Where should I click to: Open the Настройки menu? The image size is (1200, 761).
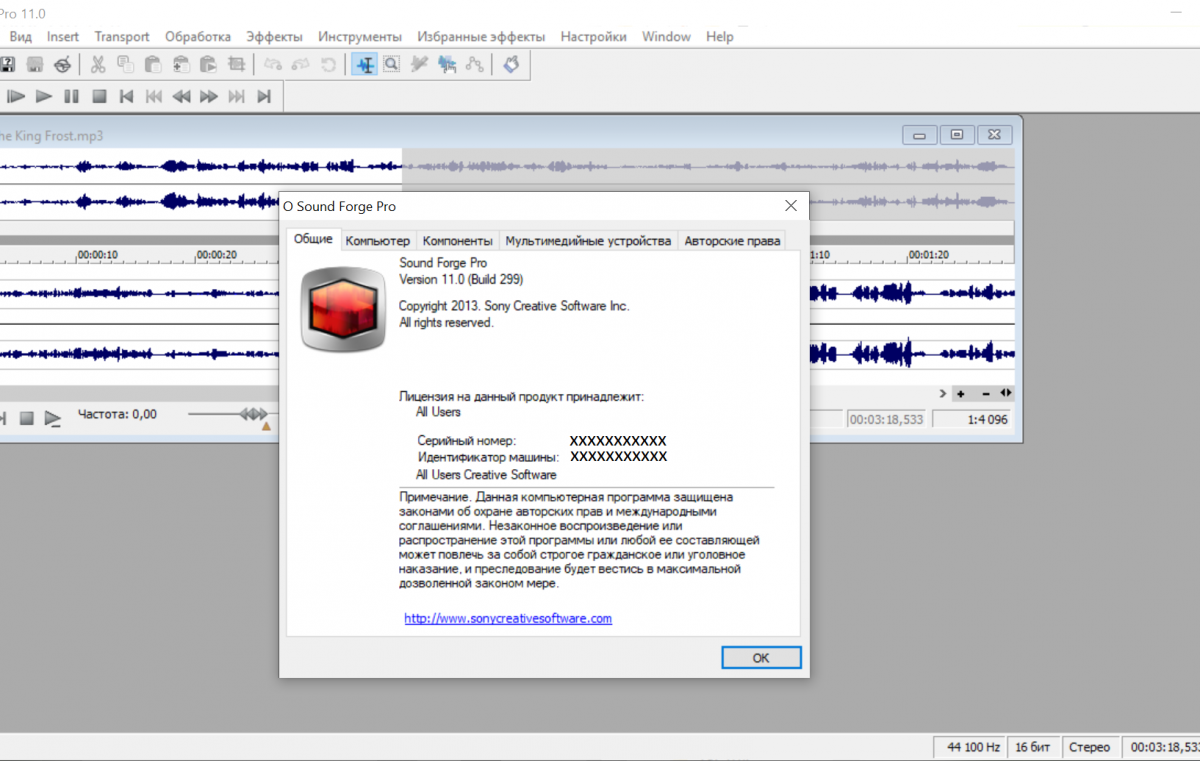pyautogui.click(x=593, y=36)
